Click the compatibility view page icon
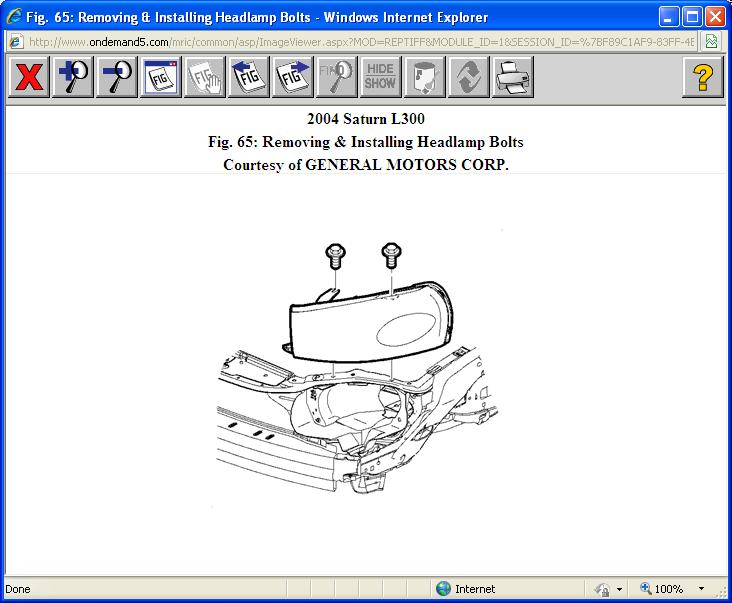The width and height of the screenshot is (732, 603). 711,42
